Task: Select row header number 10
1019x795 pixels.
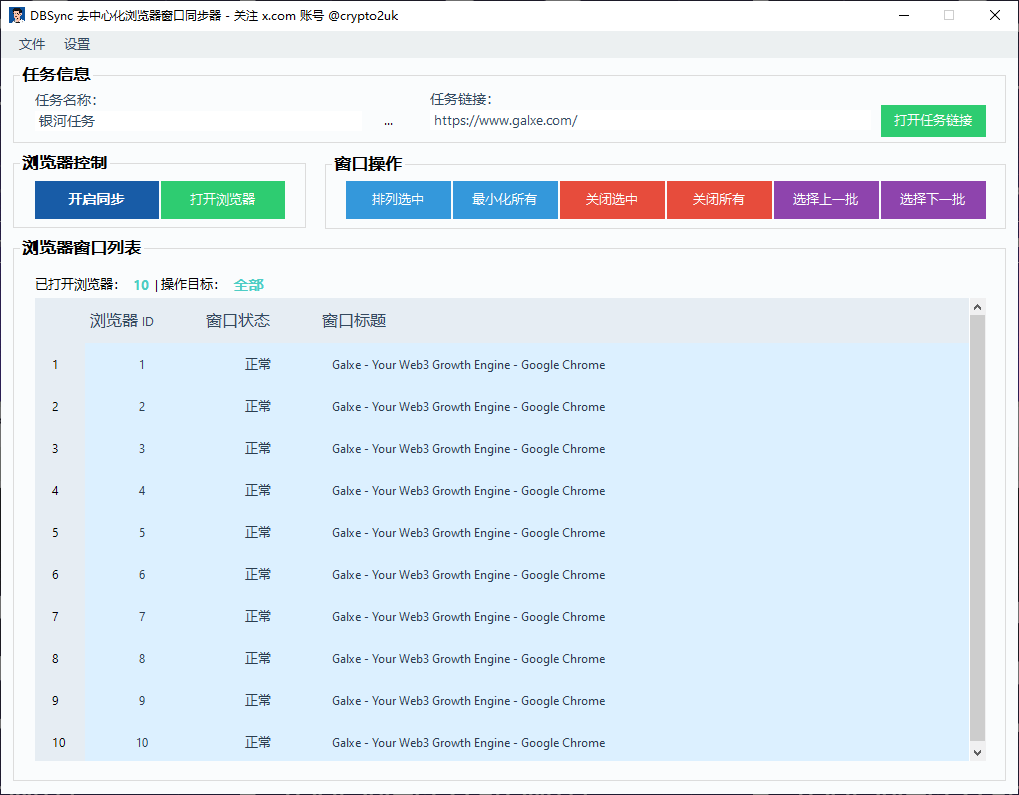Action: (59, 742)
